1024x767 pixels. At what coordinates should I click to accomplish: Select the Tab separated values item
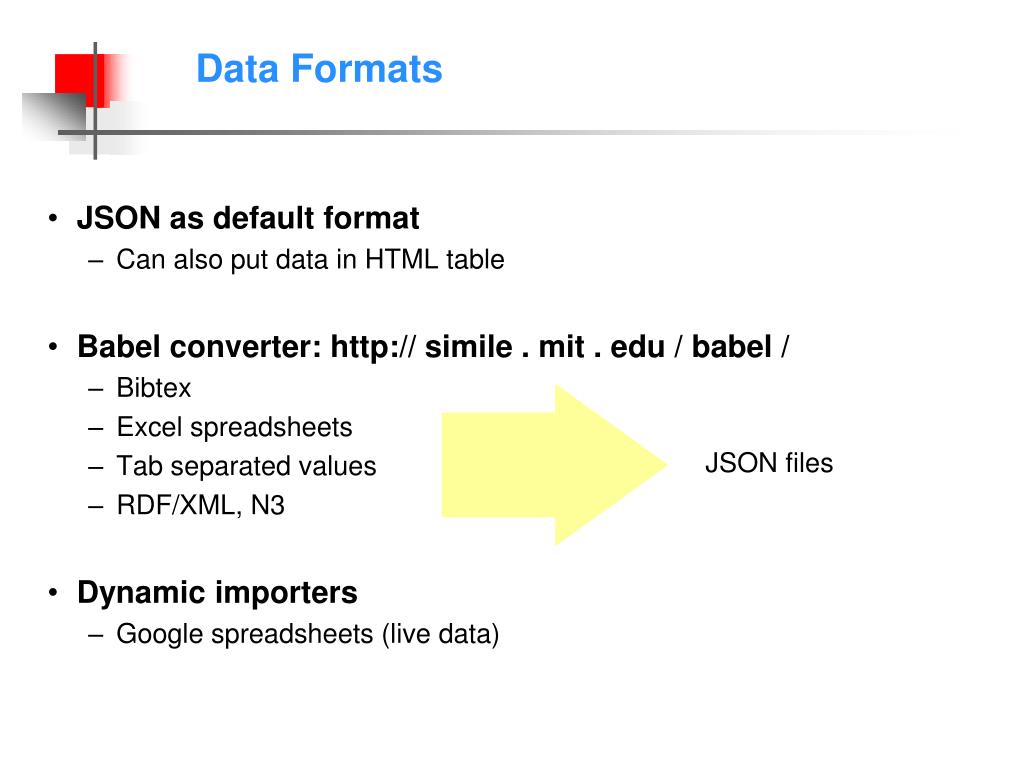coord(246,466)
